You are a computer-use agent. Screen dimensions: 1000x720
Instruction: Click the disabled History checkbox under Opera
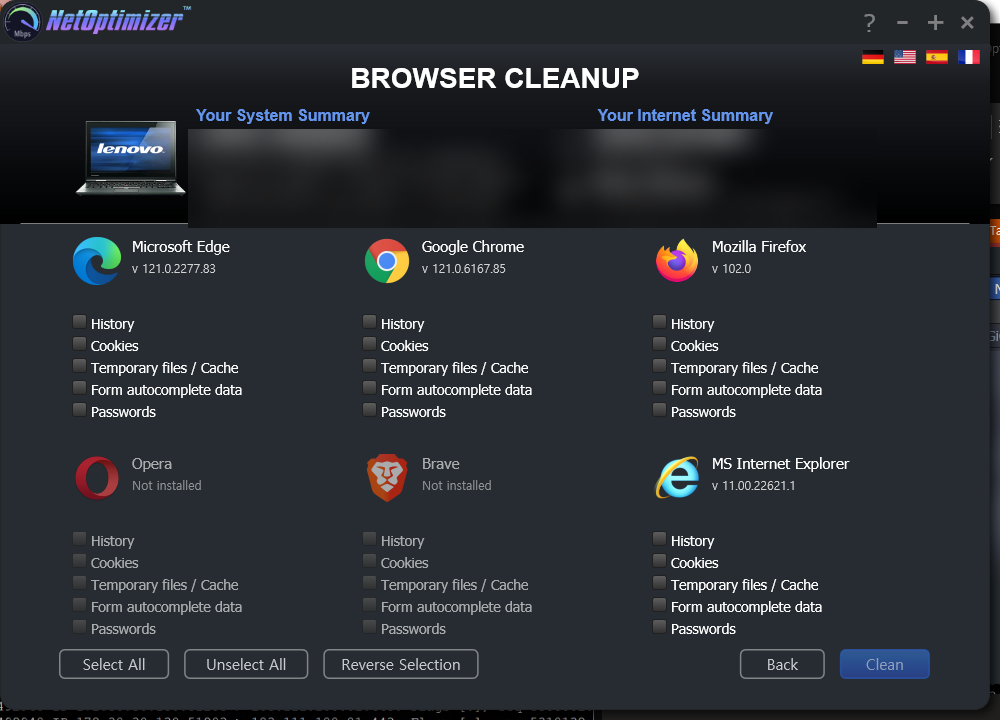pyautogui.click(x=79, y=539)
